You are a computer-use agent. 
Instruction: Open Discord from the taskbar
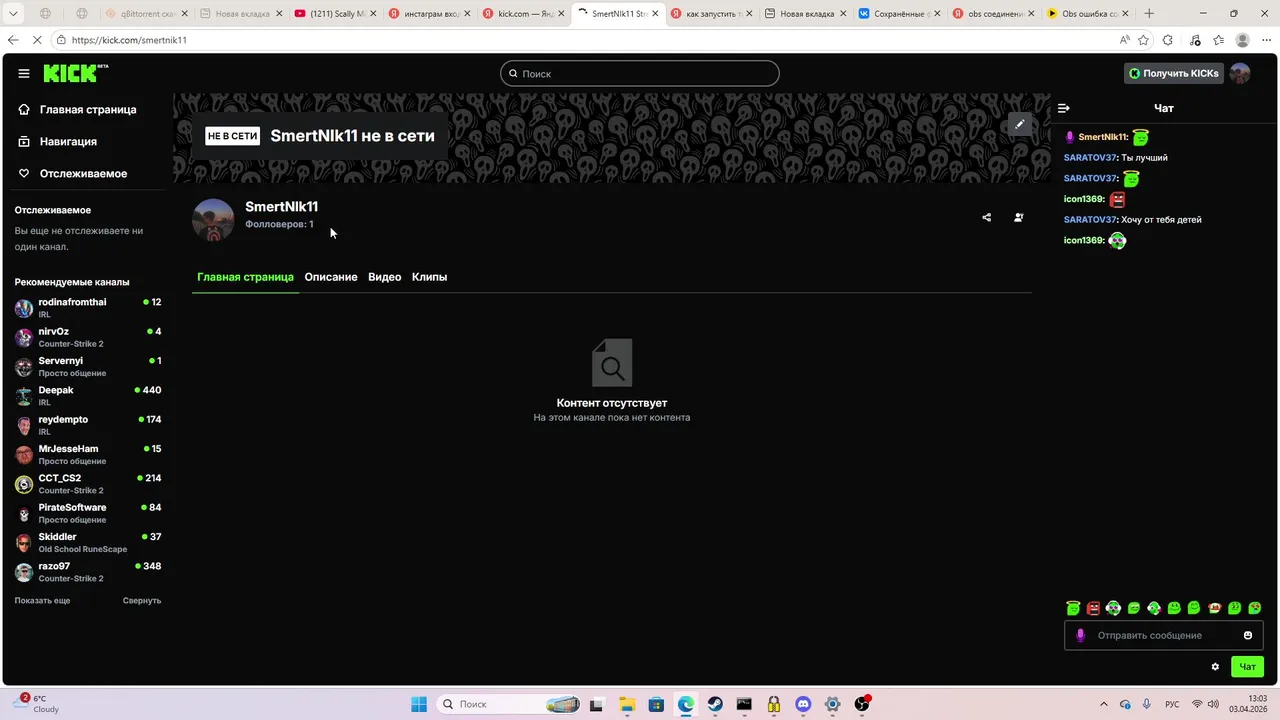pyautogui.click(x=803, y=704)
